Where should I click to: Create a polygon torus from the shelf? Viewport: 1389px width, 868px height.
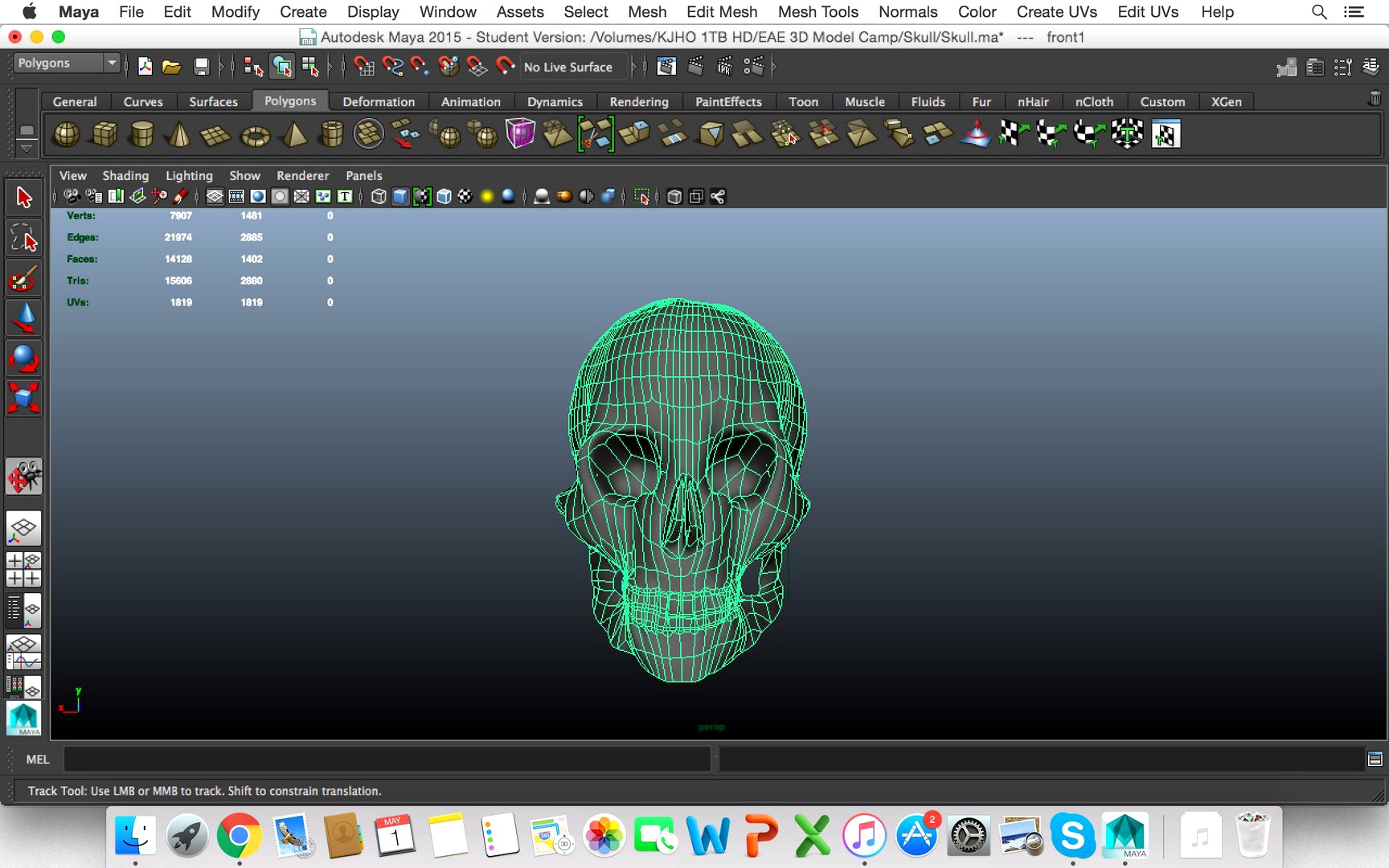click(x=255, y=133)
